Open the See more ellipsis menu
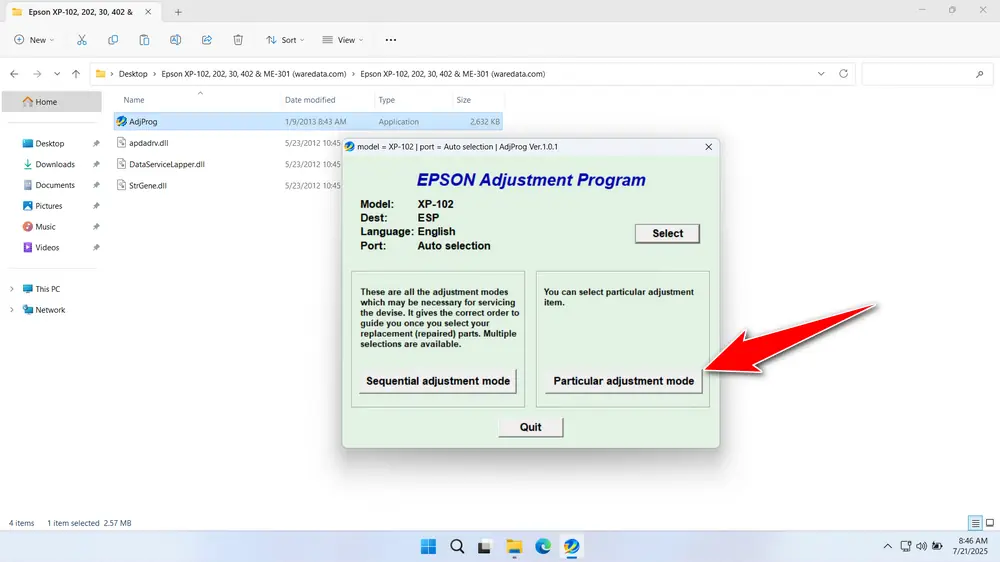 391,40
